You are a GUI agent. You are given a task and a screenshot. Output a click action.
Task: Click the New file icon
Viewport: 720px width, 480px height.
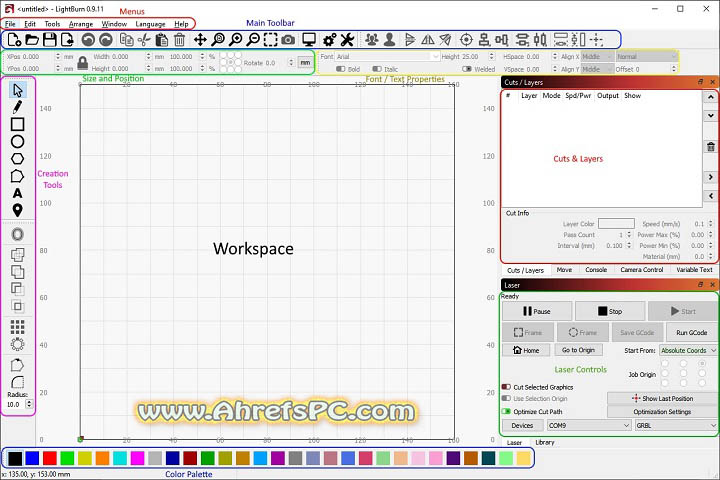14,40
